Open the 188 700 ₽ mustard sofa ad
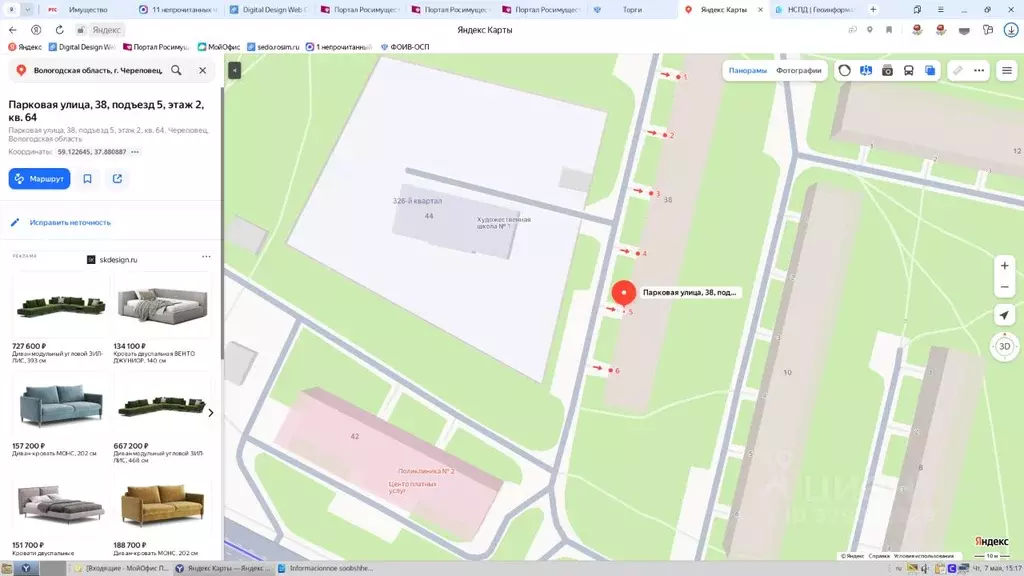This screenshot has width=1024, height=576. pos(162,516)
